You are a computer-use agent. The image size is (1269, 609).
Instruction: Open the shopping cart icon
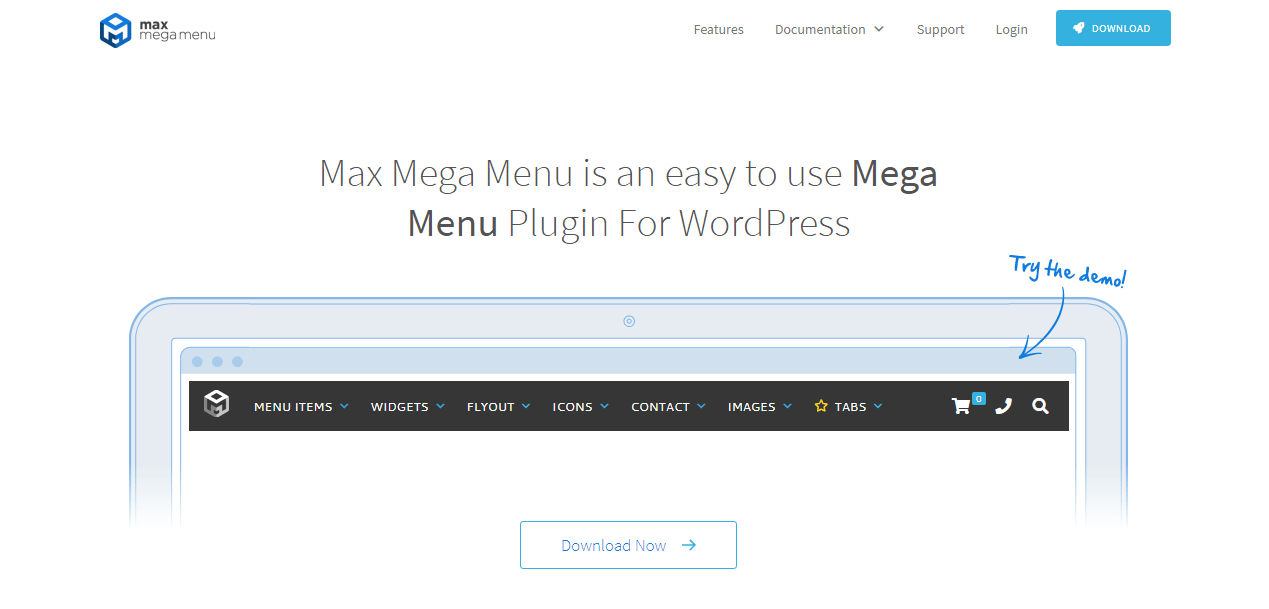[x=961, y=406]
